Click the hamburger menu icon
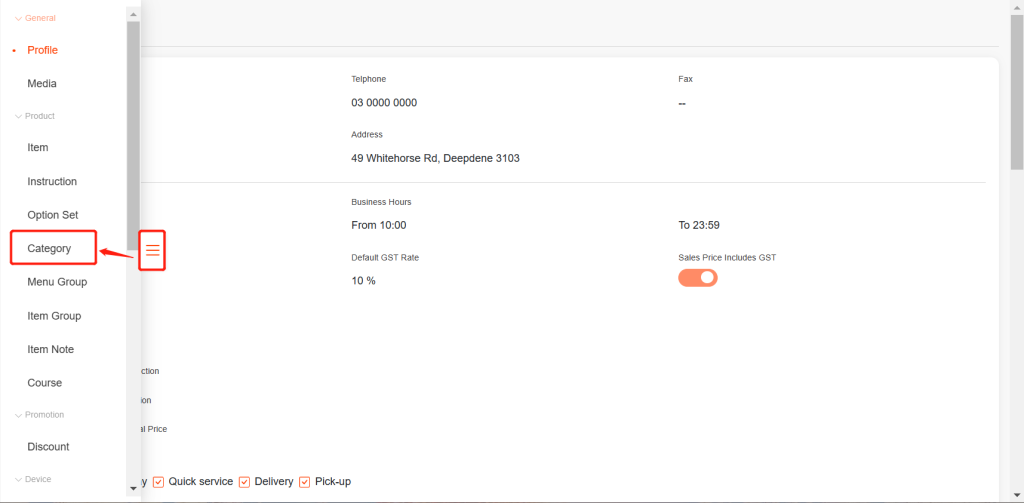Viewport: 1024px width, 503px height. [x=152, y=250]
